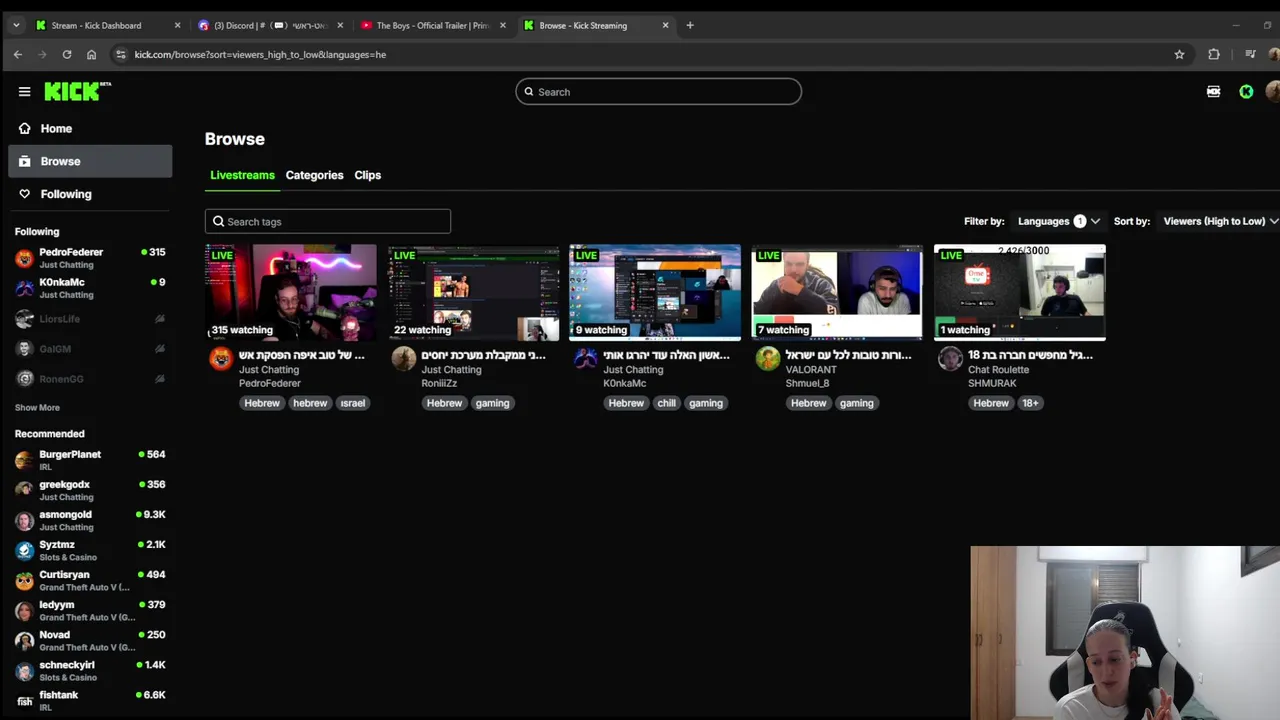Reload the page
This screenshot has width=1280, height=720.
[67, 54]
